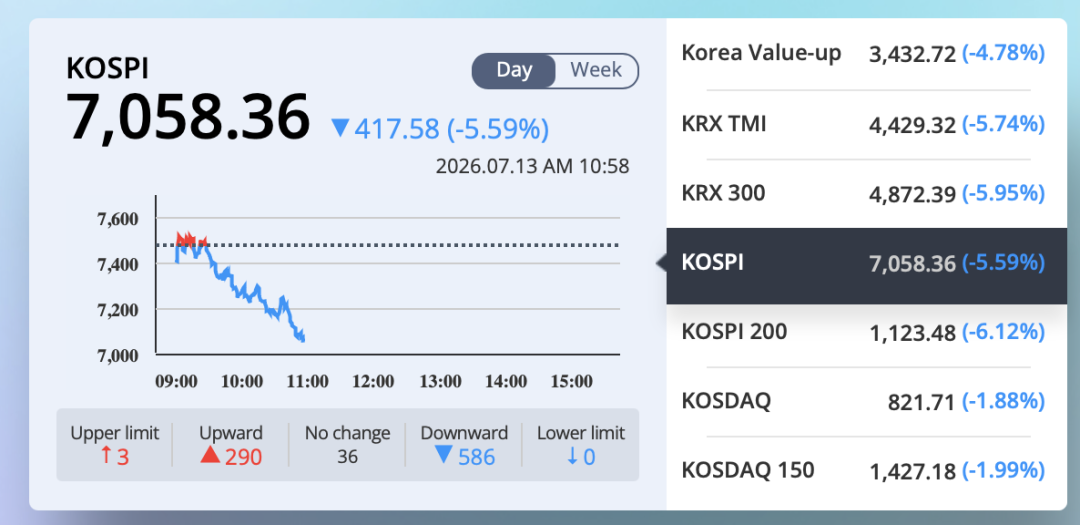Click the pointer notch on KOSPI row
Screen dimensions: 1080x525
tap(661, 262)
